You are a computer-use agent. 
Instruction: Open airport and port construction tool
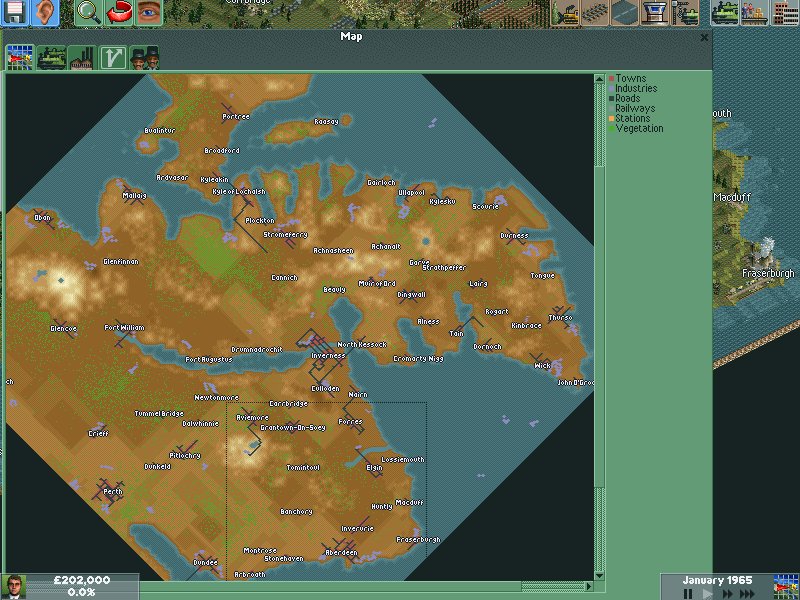tap(655, 12)
